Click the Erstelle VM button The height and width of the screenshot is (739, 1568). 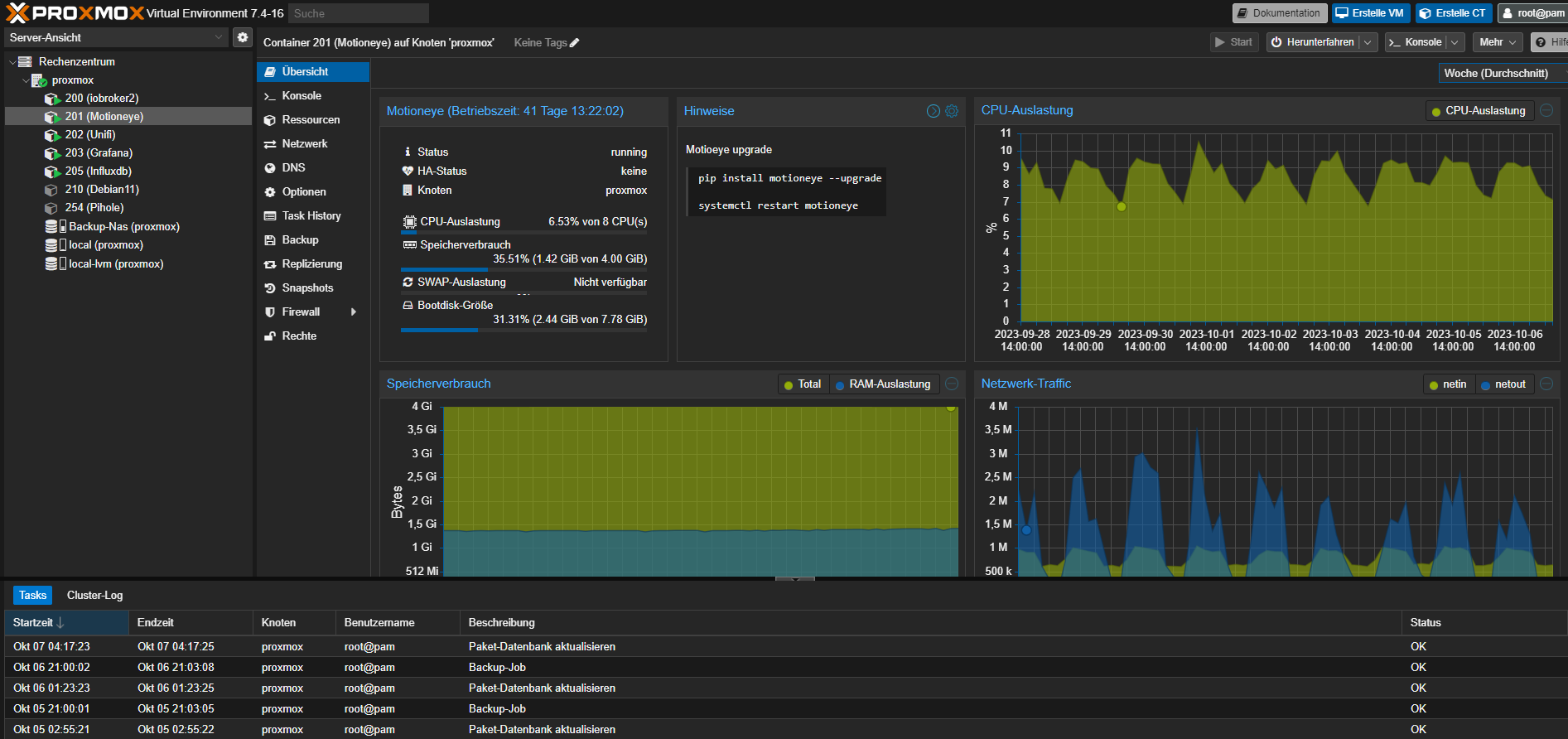[x=1370, y=13]
